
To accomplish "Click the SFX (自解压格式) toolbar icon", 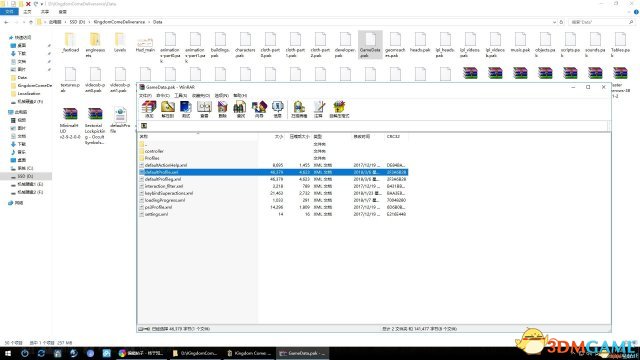I will (x=339, y=109).
